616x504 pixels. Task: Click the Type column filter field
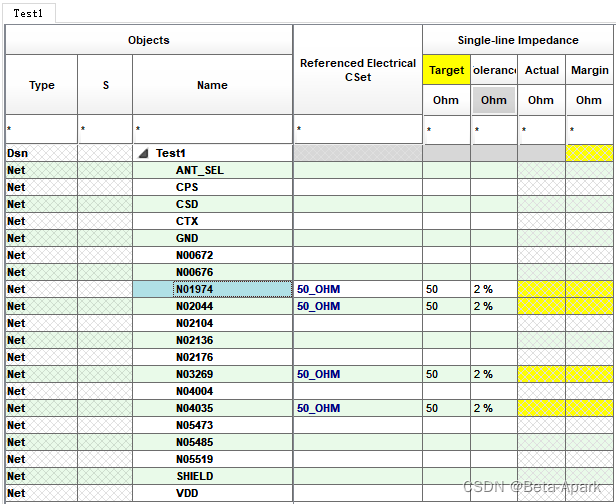point(41,130)
